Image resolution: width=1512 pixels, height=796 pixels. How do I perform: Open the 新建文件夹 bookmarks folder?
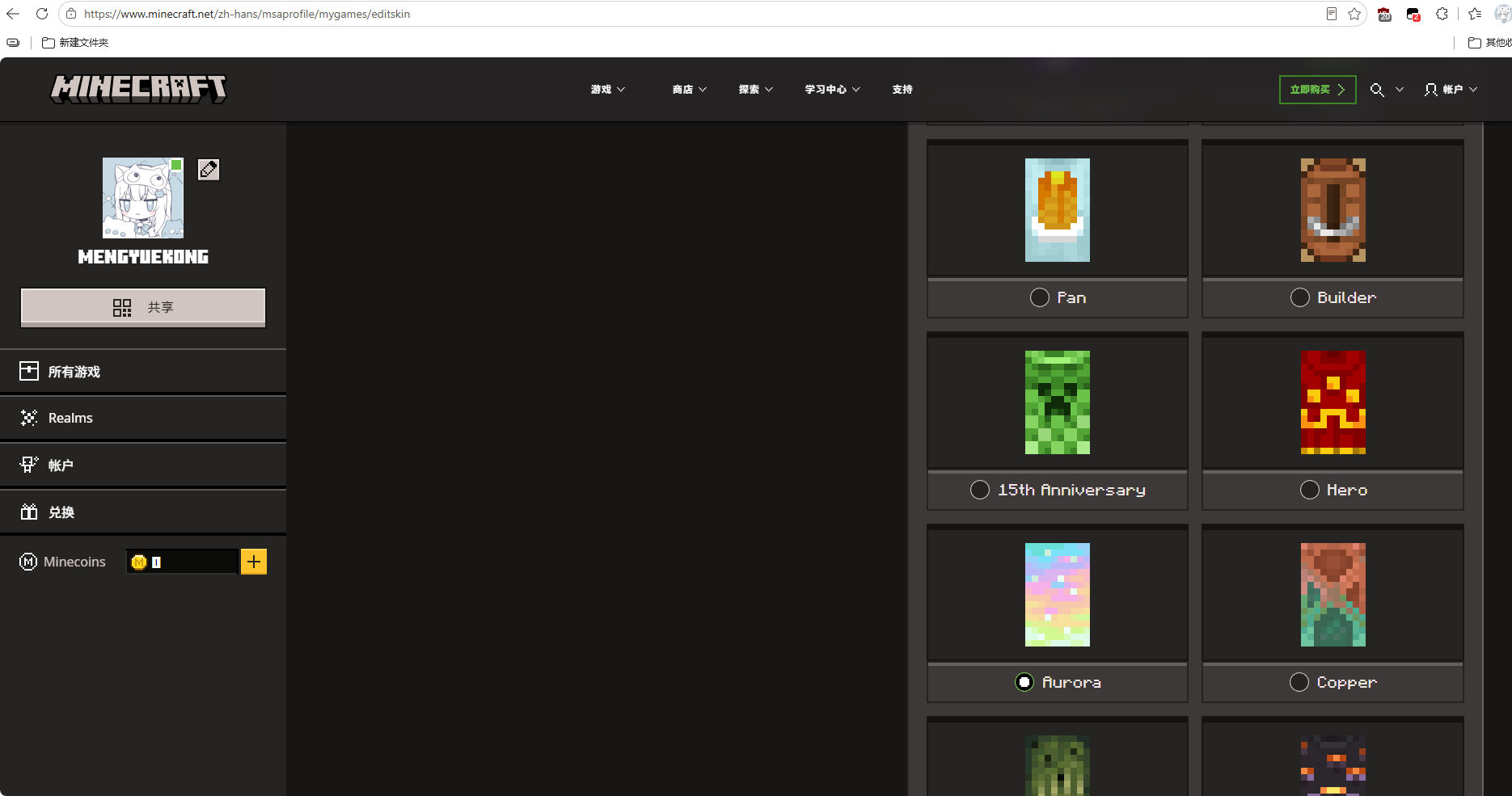tap(75, 43)
